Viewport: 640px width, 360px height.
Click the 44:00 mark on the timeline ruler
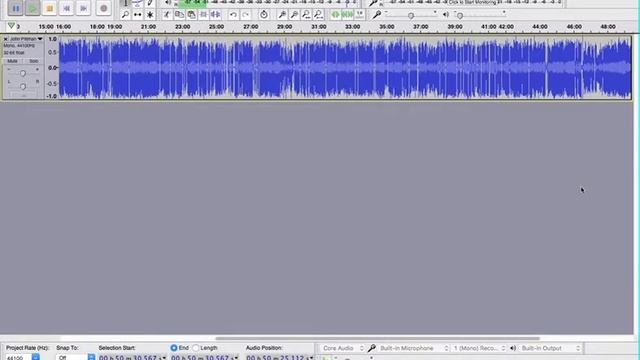(x=540, y=27)
